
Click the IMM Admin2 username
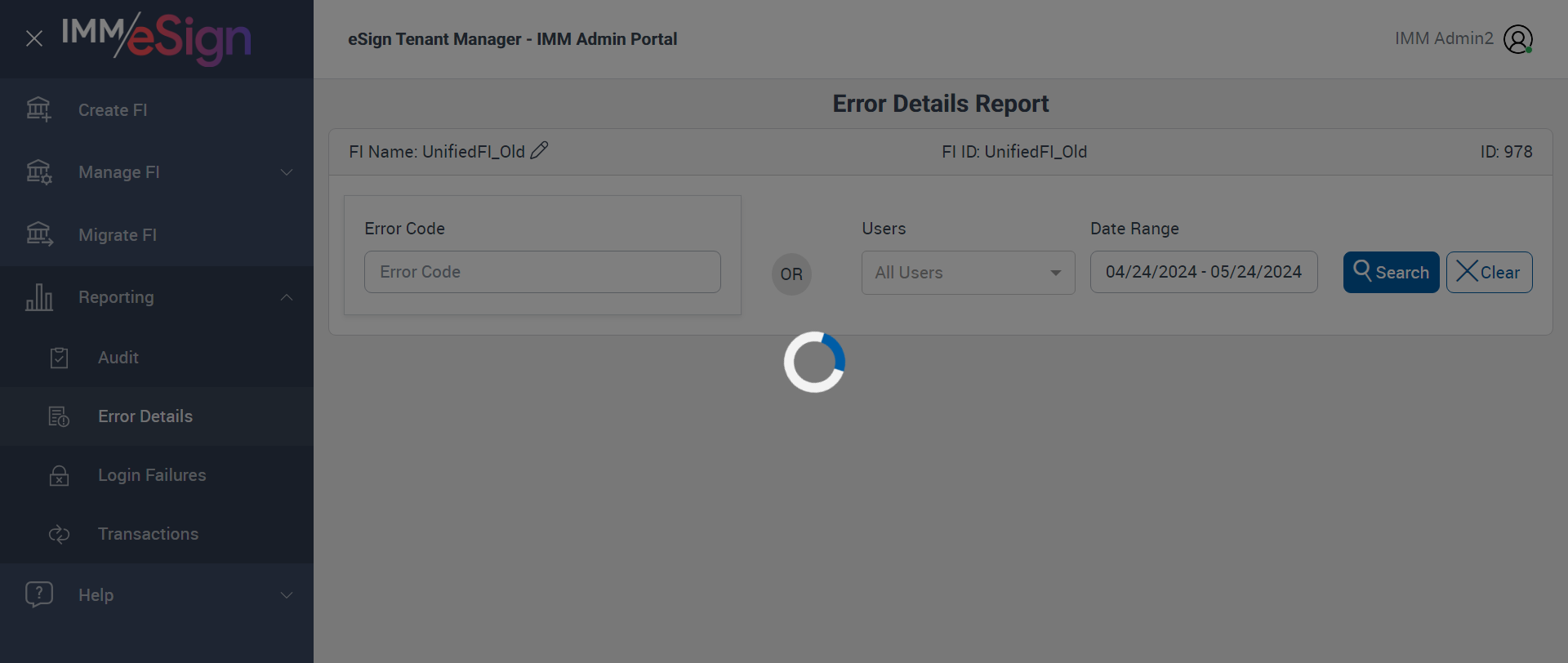pyautogui.click(x=1444, y=38)
